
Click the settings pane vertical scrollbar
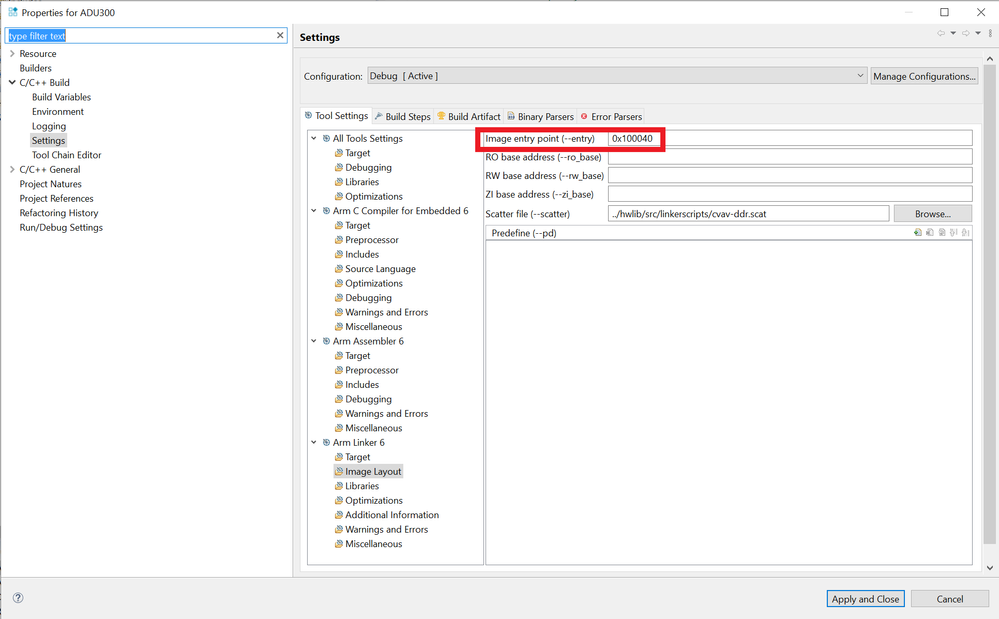(989, 304)
